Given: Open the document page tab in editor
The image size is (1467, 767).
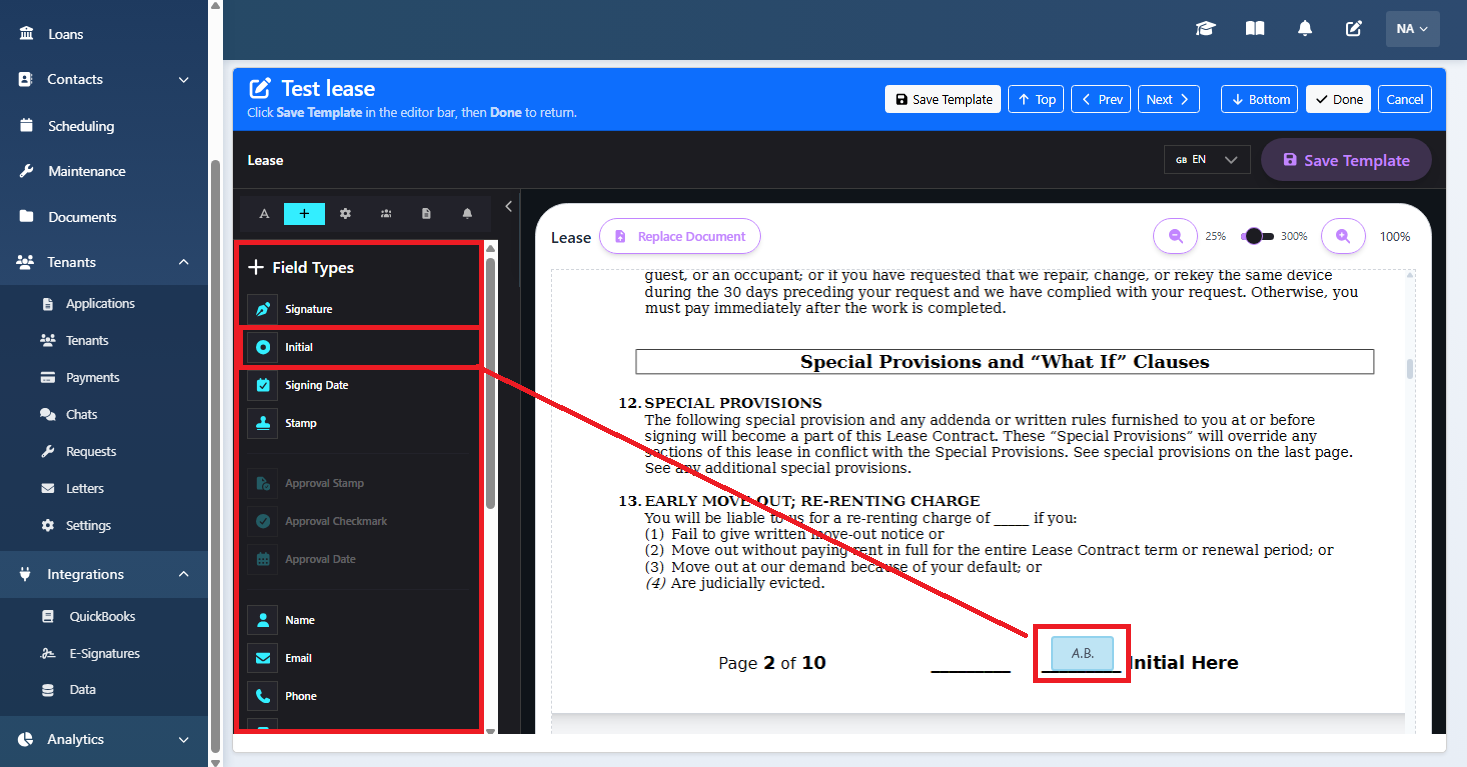Looking at the screenshot, I should click(x=426, y=214).
